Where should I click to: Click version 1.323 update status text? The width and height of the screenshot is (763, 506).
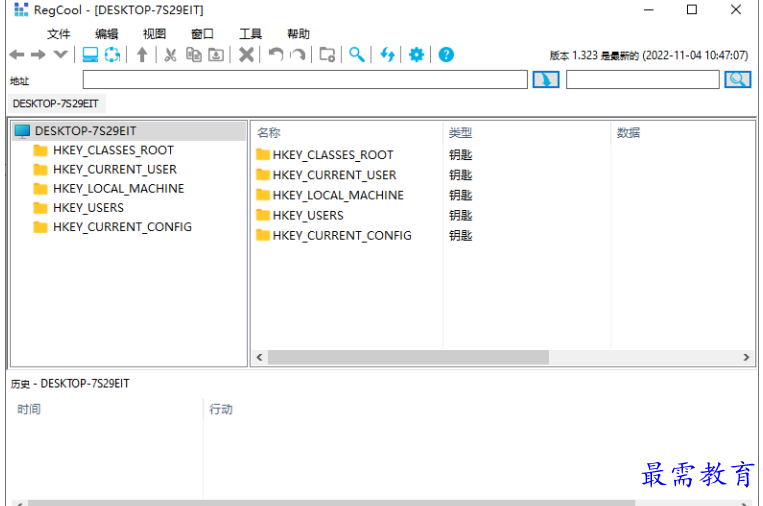pos(649,55)
